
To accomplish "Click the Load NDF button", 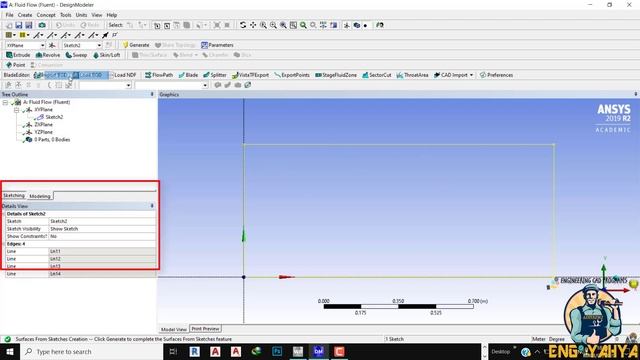I will (x=124, y=75).
